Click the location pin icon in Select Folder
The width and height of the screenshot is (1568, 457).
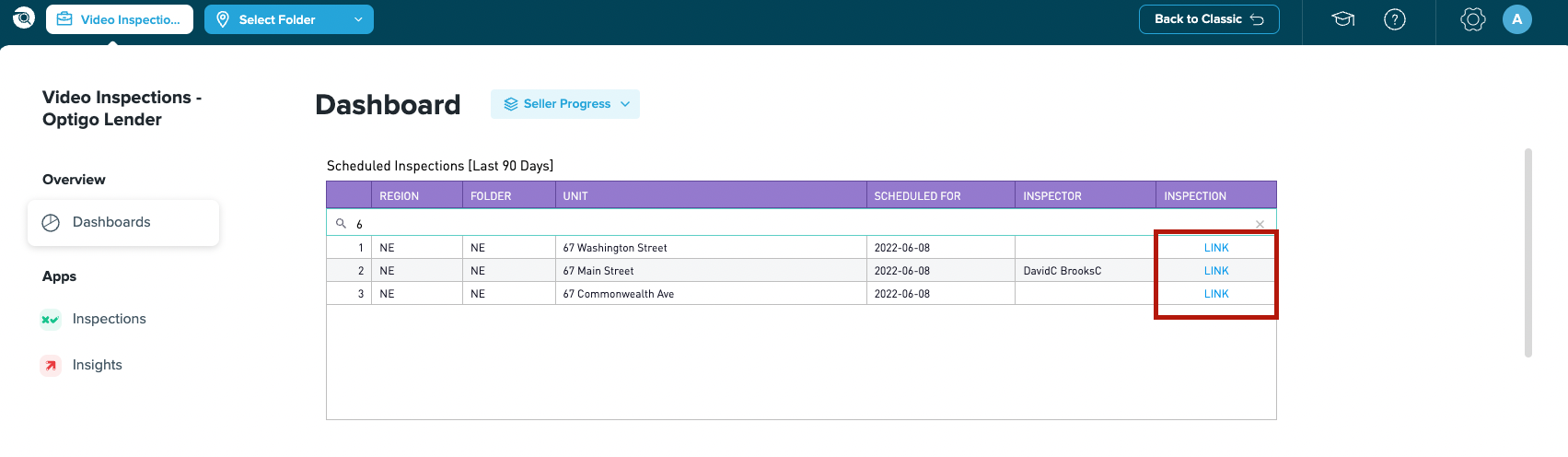(x=223, y=19)
